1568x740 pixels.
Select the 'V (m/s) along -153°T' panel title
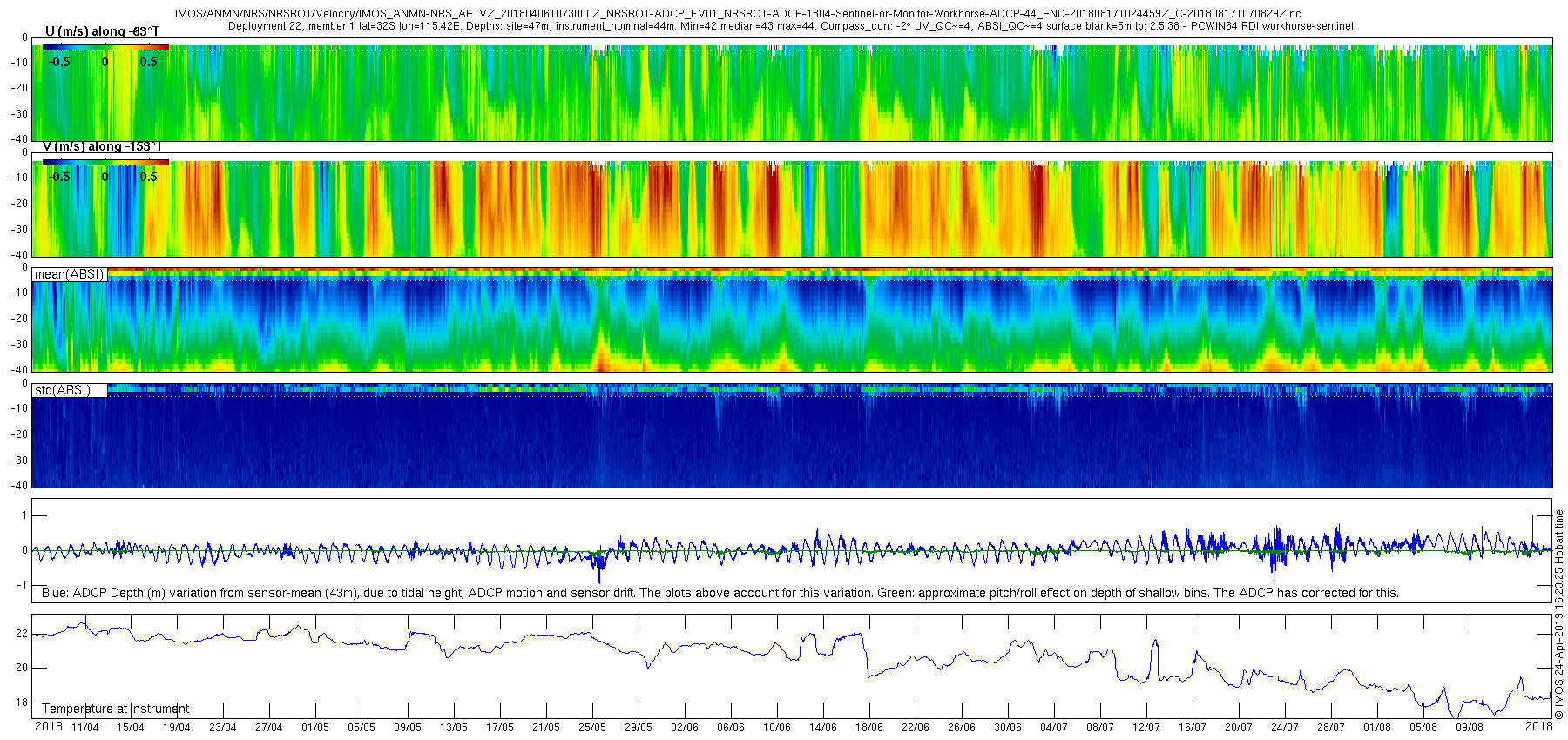(101, 146)
